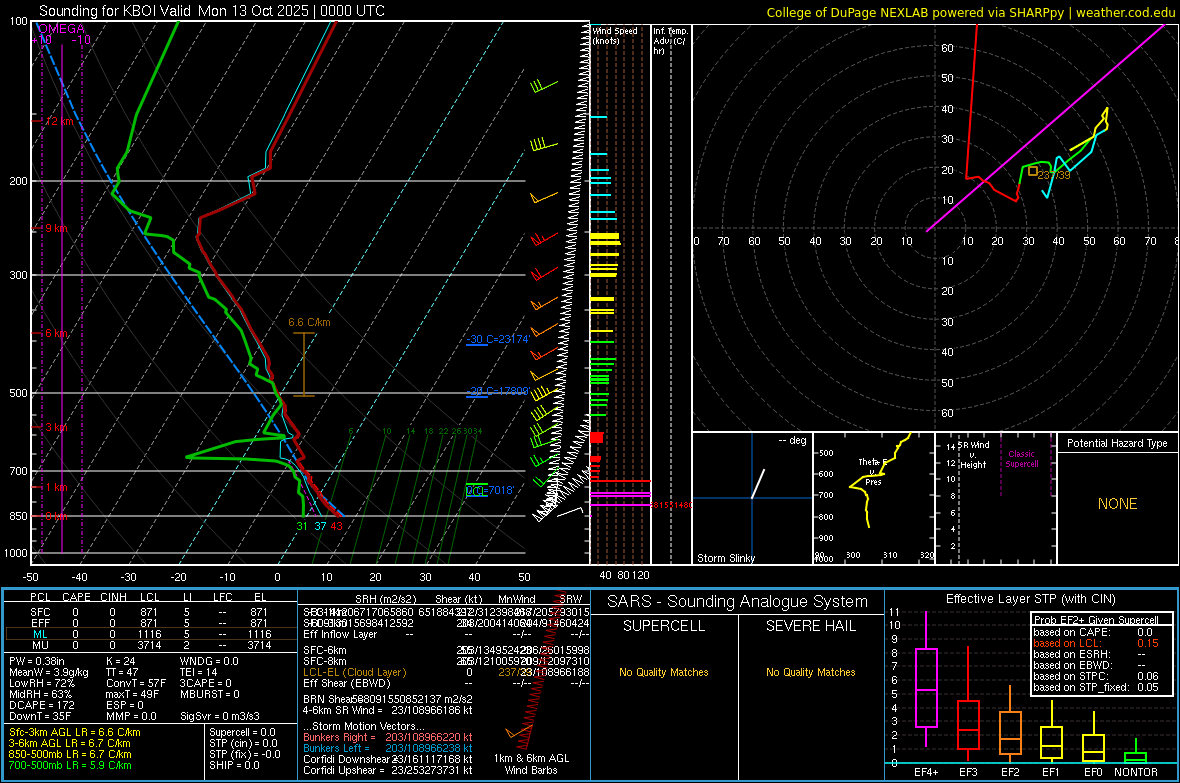Click the NONE hazard type value
This screenshot has height=783, width=1180.
pyautogui.click(x=1118, y=504)
